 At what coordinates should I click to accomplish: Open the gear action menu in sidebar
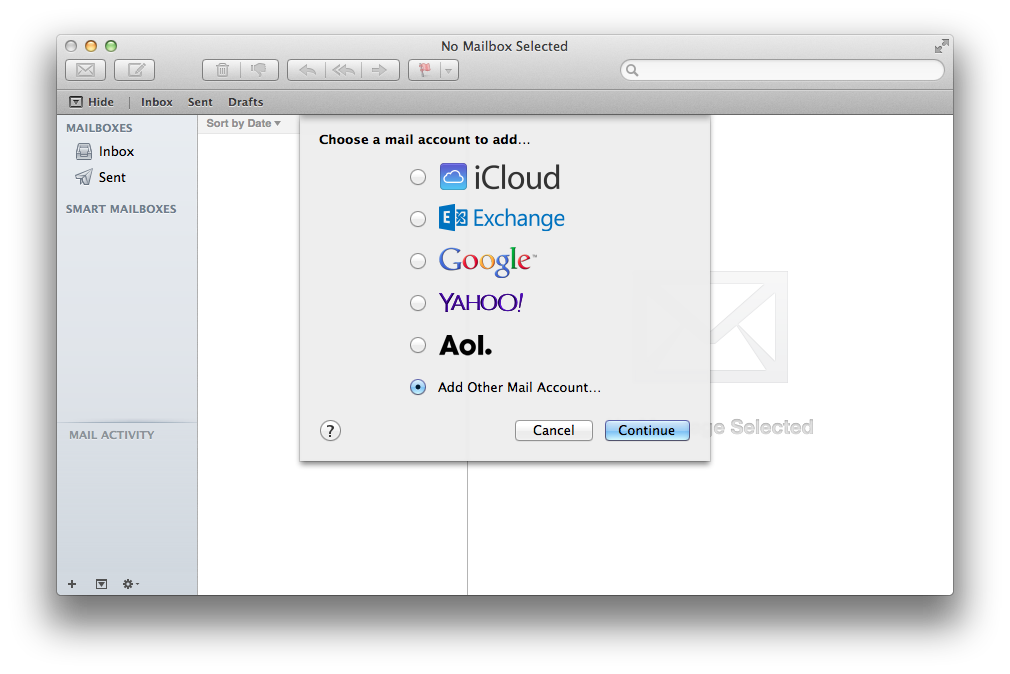[130, 584]
